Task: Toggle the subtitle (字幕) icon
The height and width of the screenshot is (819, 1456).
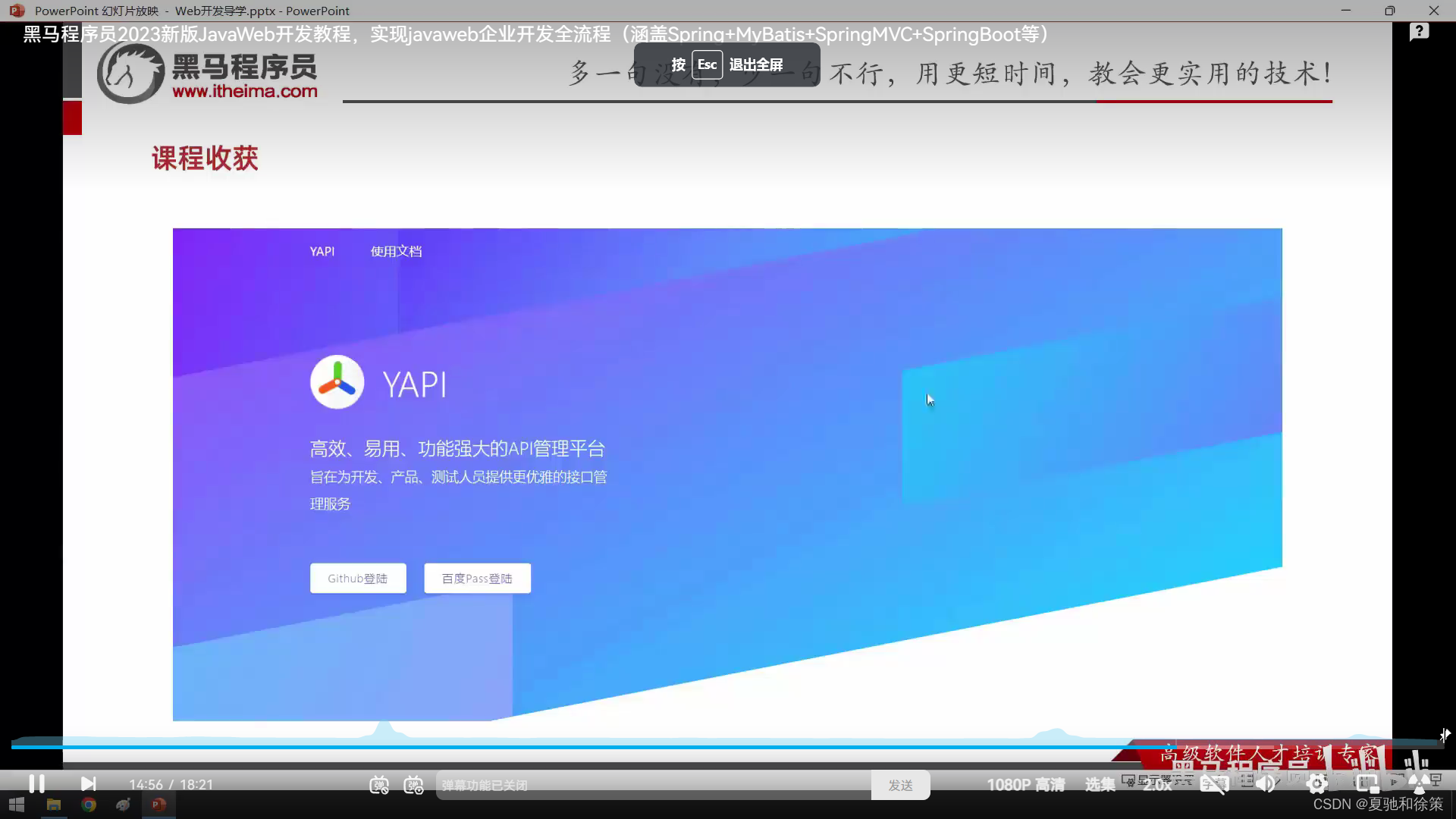Action: pyautogui.click(x=1214, y=785)
